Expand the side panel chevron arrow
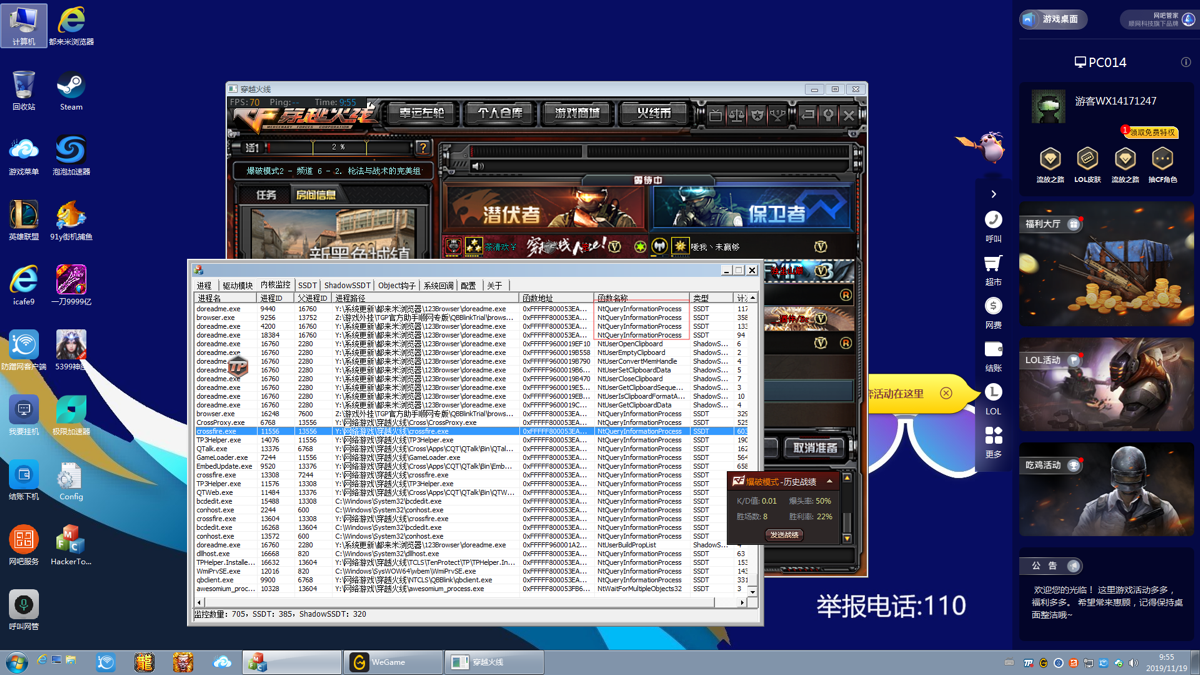This screenshot has height=675, width=1200. pyautogui.click(x=993, y=194)
